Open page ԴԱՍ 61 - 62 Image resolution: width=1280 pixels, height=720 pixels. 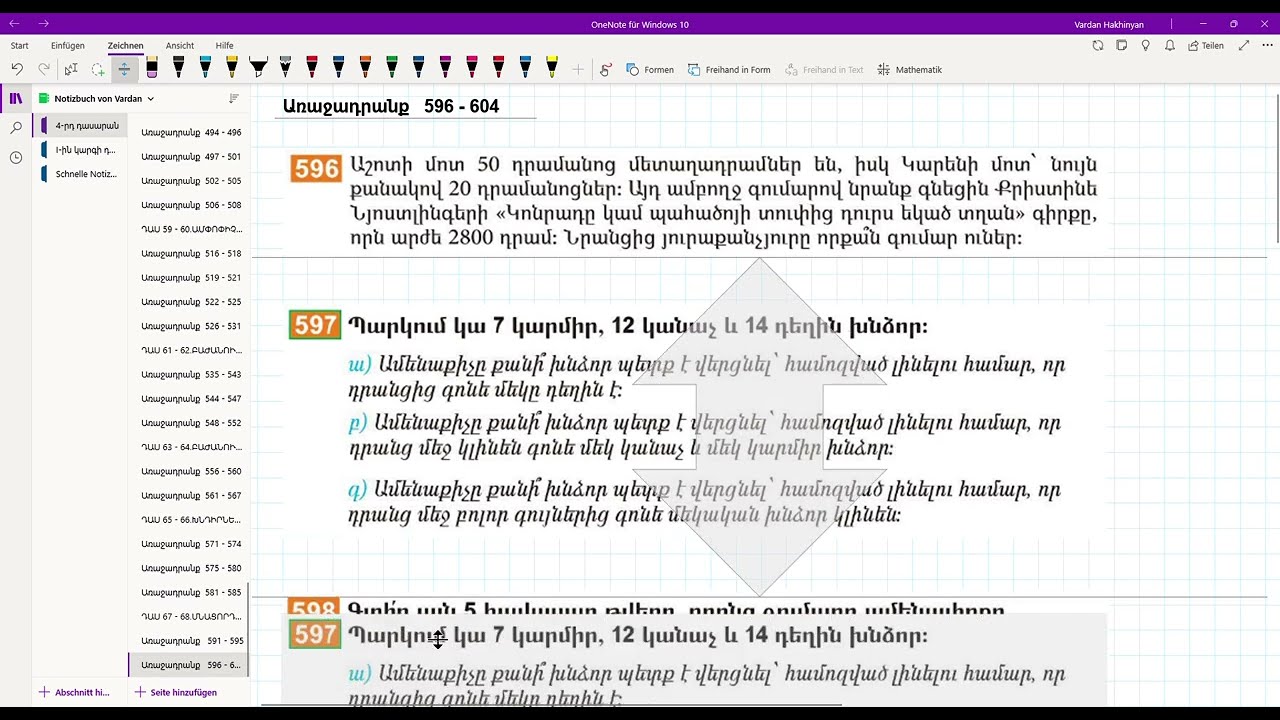pos(189,350)
